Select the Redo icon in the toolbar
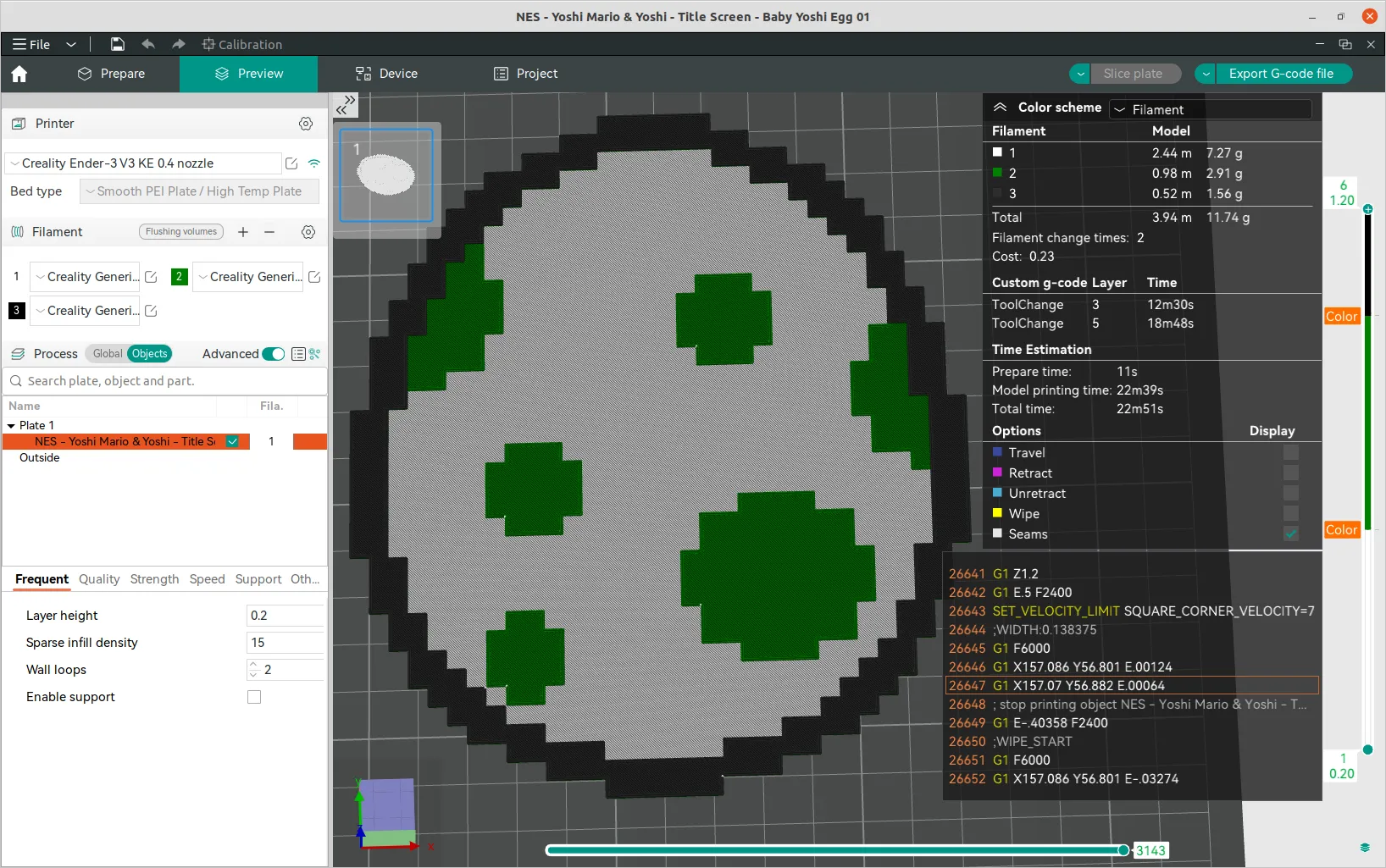1386x868 pixels. pos(178,44)
